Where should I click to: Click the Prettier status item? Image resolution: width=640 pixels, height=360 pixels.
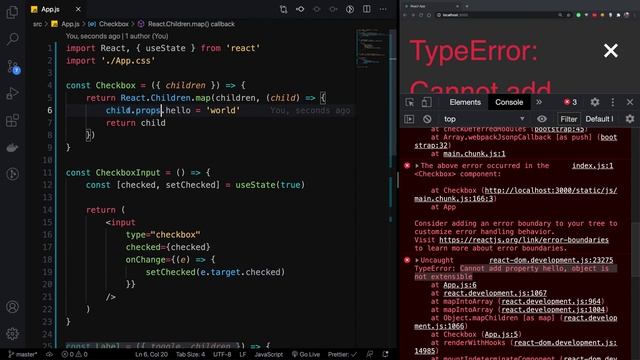(342, 354)
